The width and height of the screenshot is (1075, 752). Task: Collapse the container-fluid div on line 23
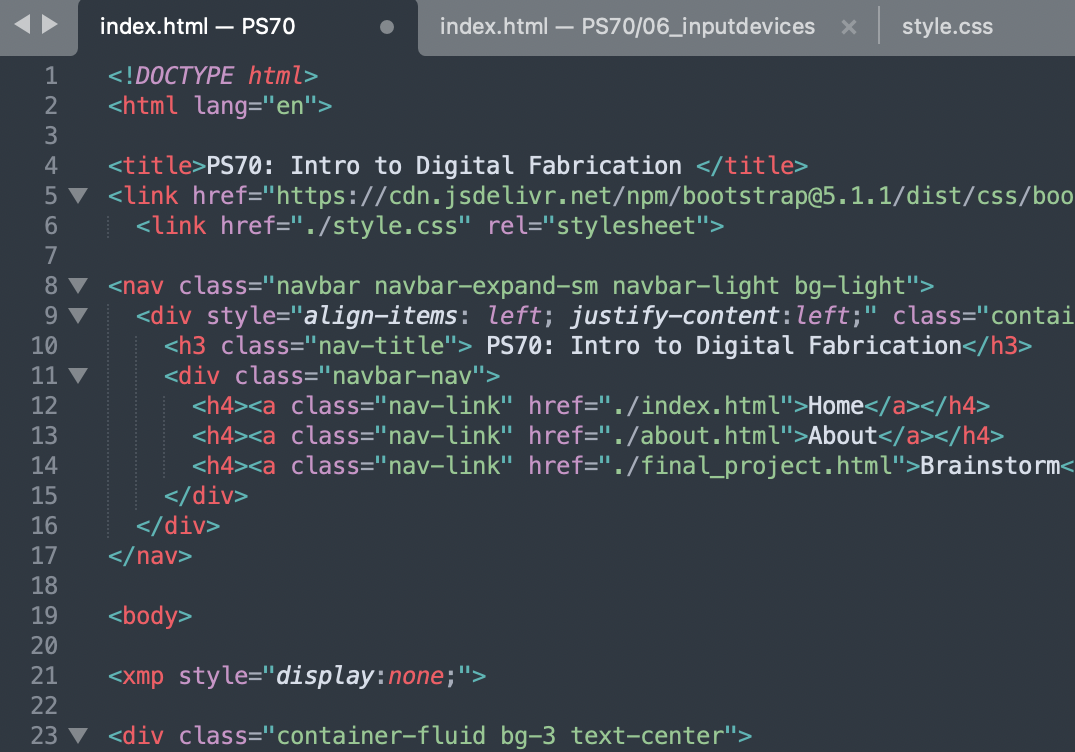[79, 736]
